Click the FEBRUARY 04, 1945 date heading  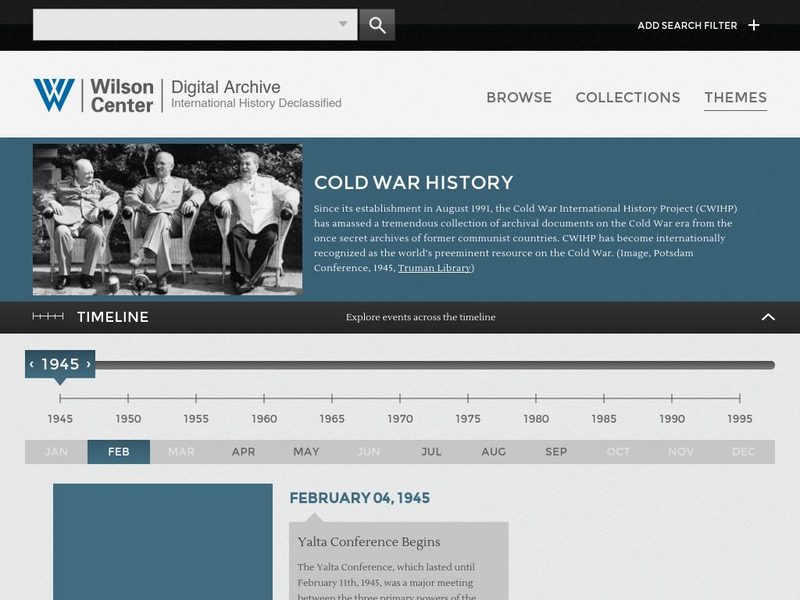click(x=360, y=498)
